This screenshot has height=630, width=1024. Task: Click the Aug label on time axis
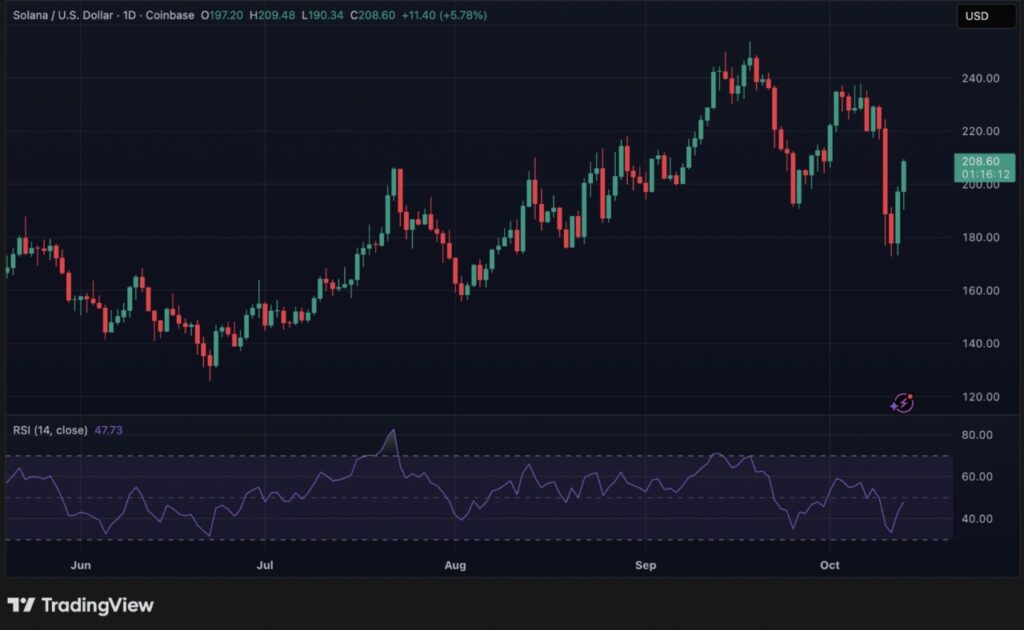tap(455, 565)
